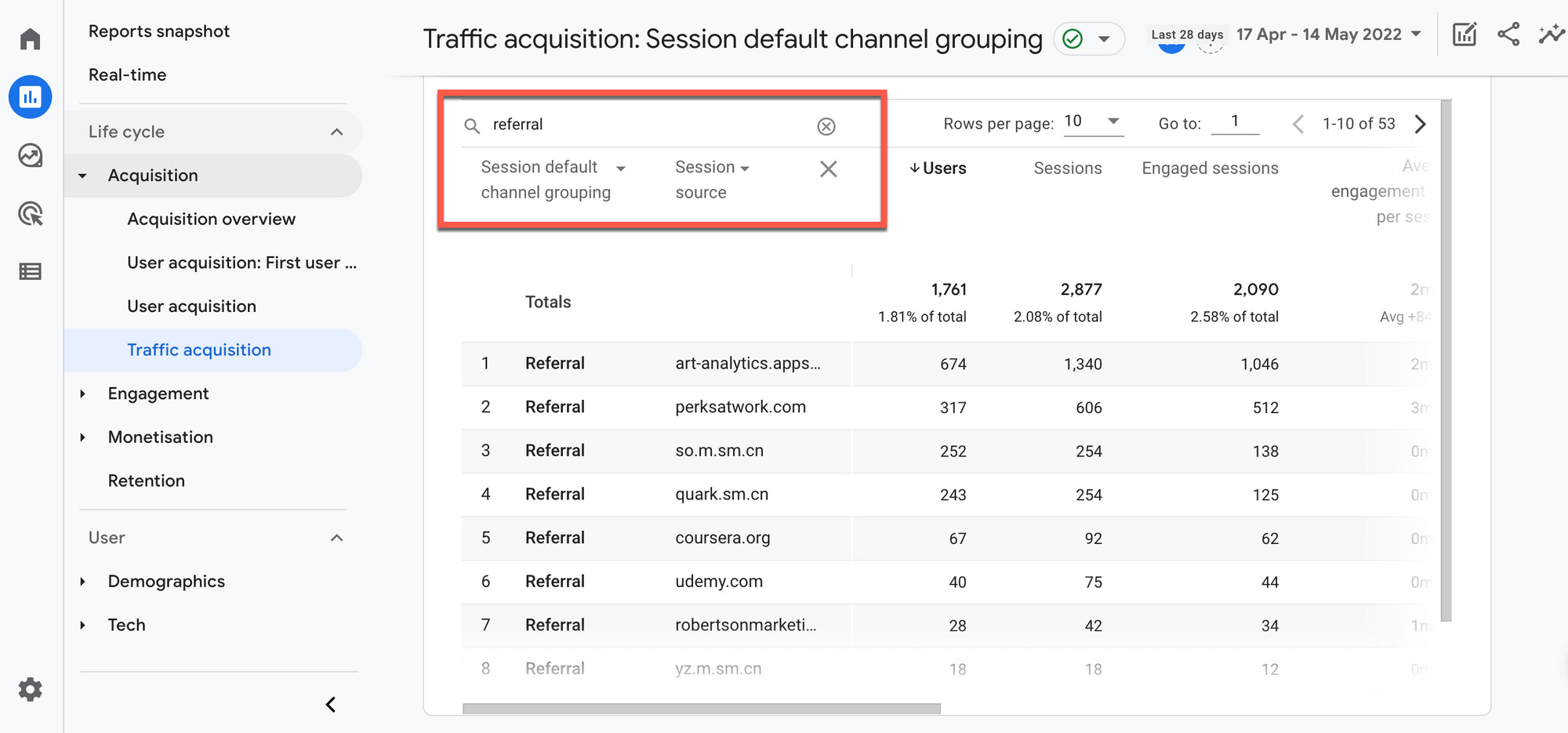Open Insights via the sparkline icon
This screenshot has width=1568, height=733.
click(1550, 34)
